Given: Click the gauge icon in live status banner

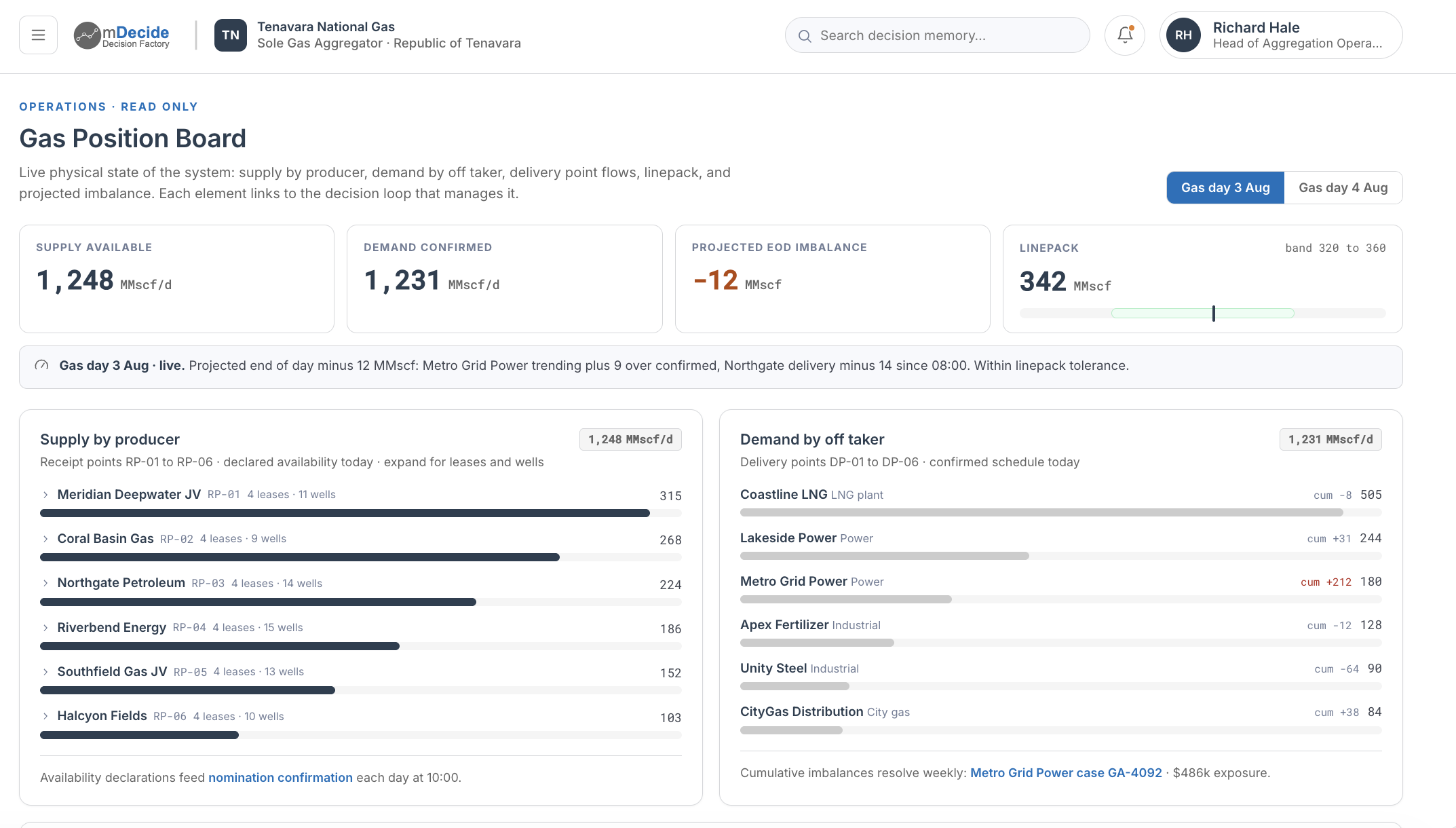Looking at the screenshot, I should click(x=41, y=365).
